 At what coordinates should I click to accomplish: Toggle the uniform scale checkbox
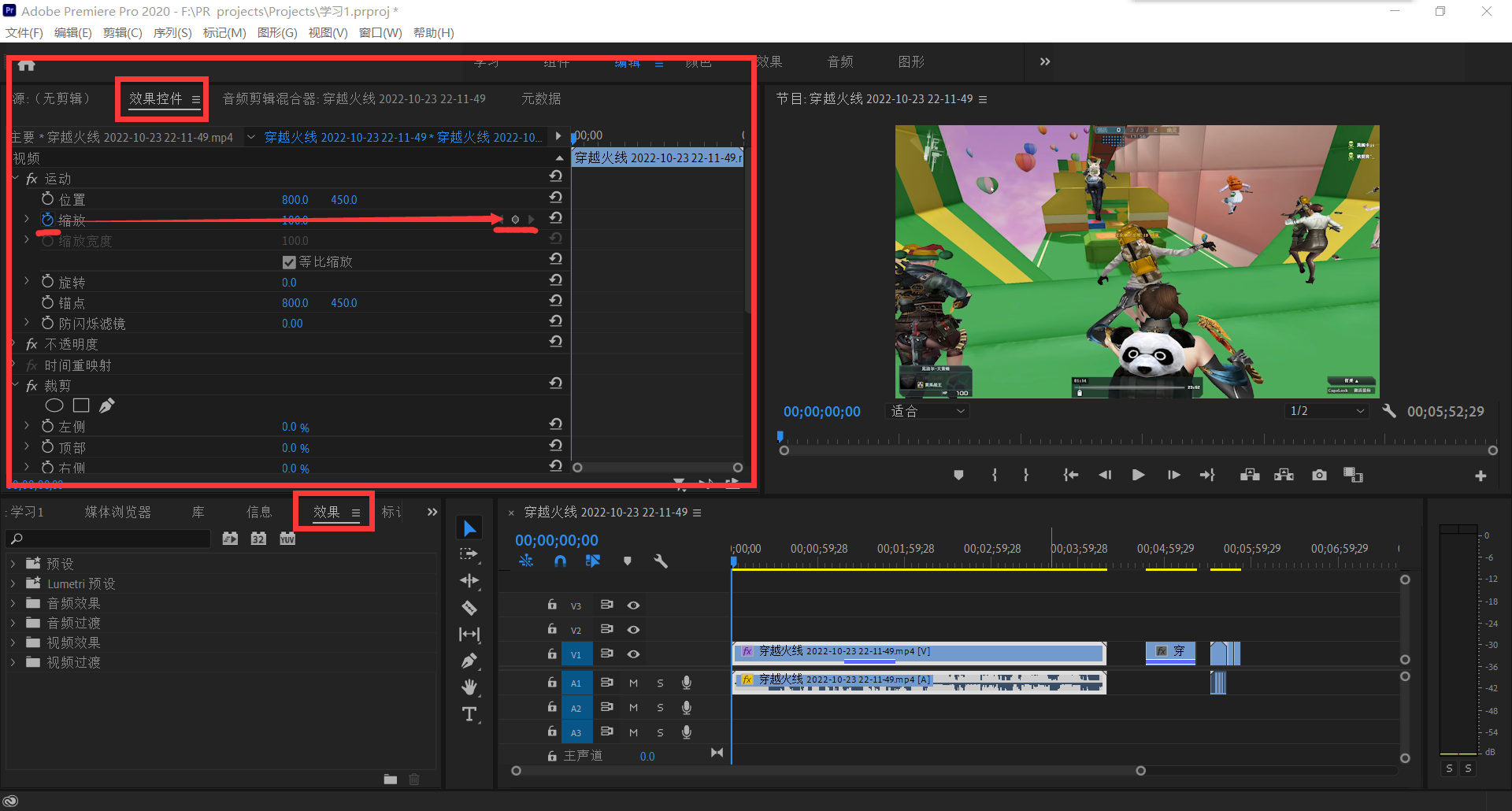tap(289, 262)
